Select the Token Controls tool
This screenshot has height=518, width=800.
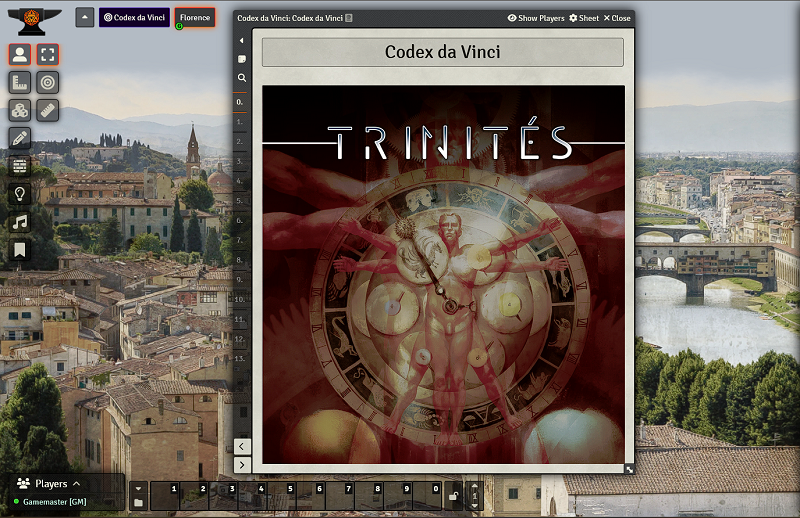20,55
